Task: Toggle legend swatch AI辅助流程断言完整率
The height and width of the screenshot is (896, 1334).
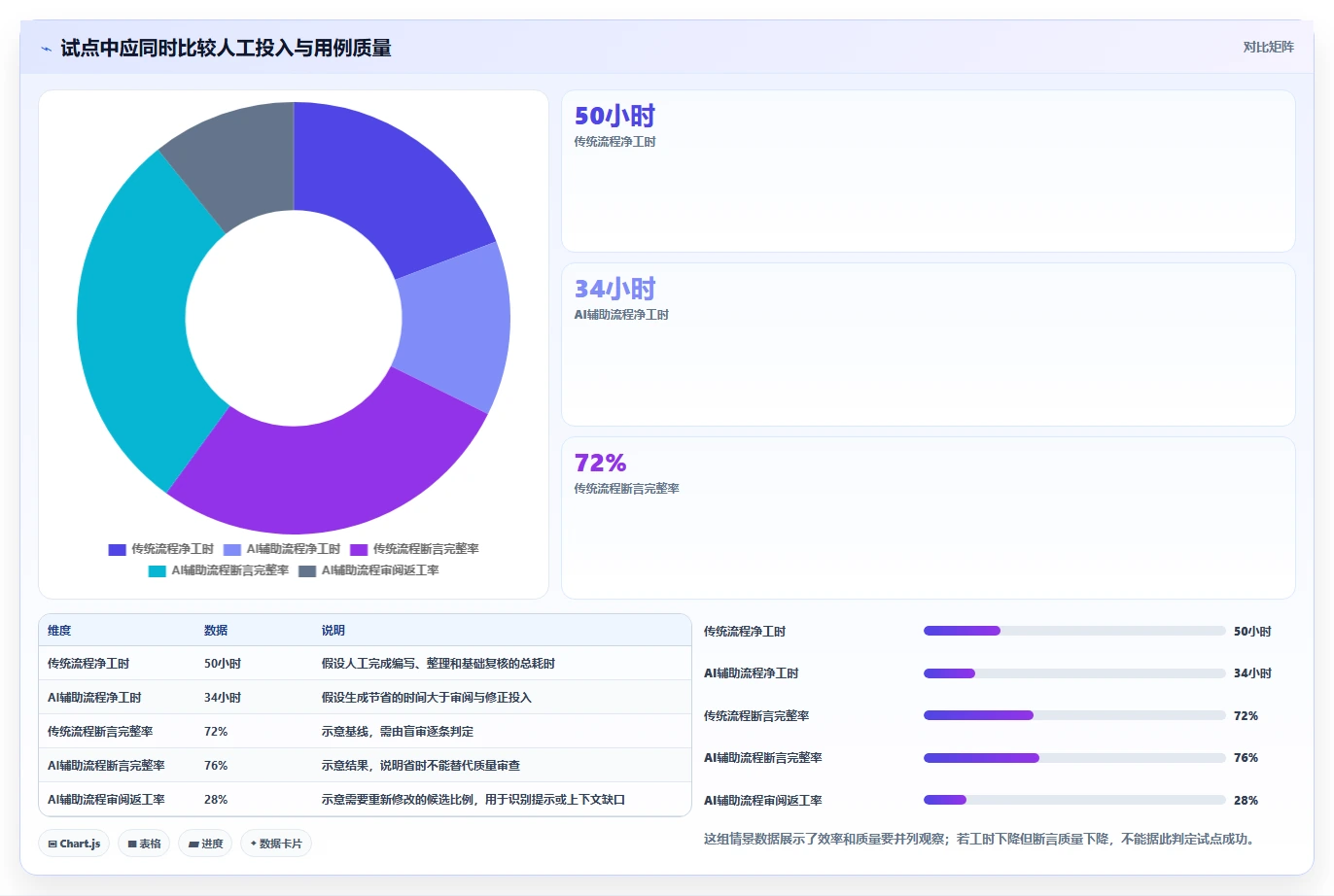Action: (x=157, y=571)
